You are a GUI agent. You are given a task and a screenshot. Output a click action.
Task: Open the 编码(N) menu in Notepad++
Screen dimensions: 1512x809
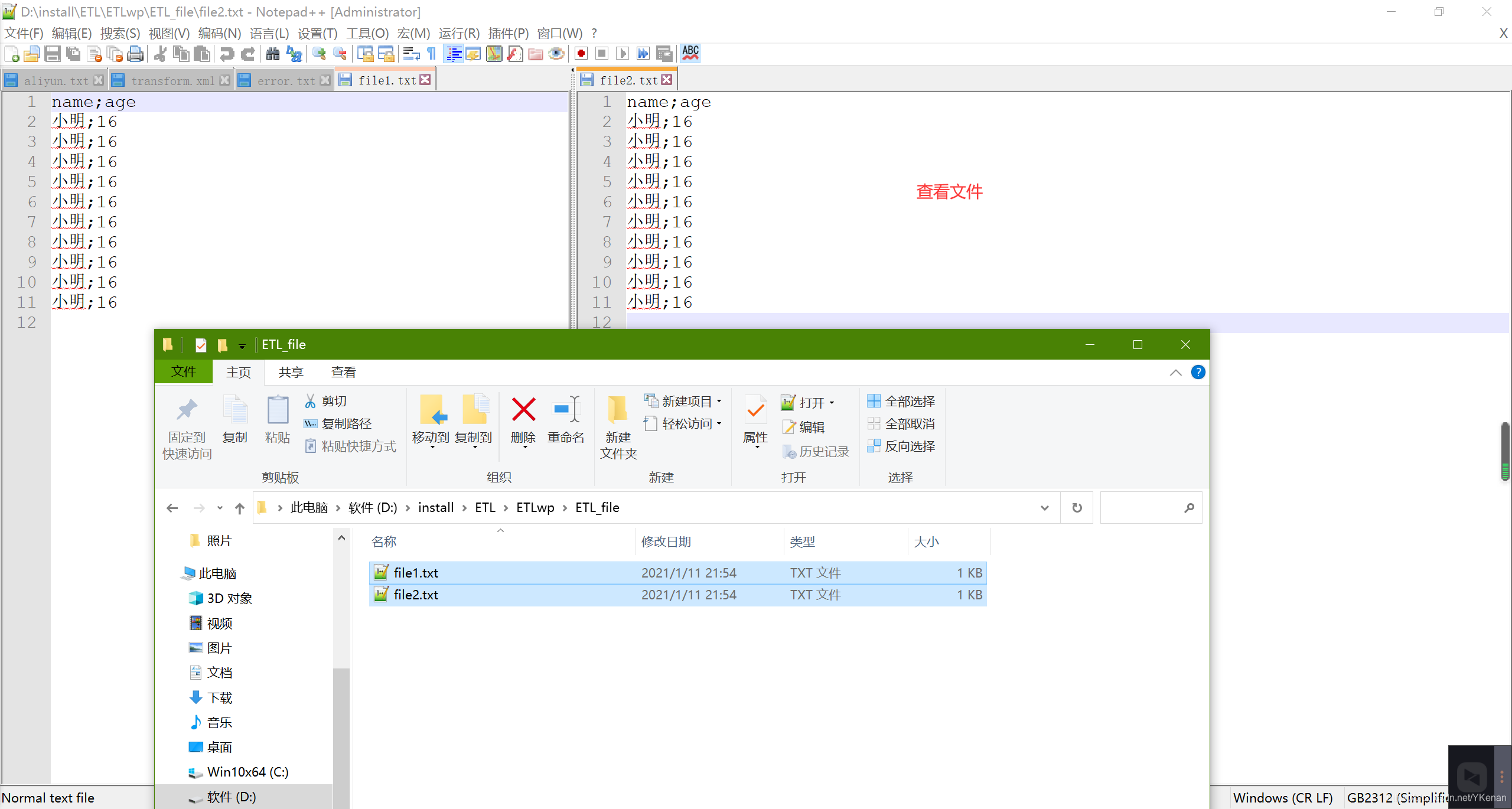click(219, 33)
